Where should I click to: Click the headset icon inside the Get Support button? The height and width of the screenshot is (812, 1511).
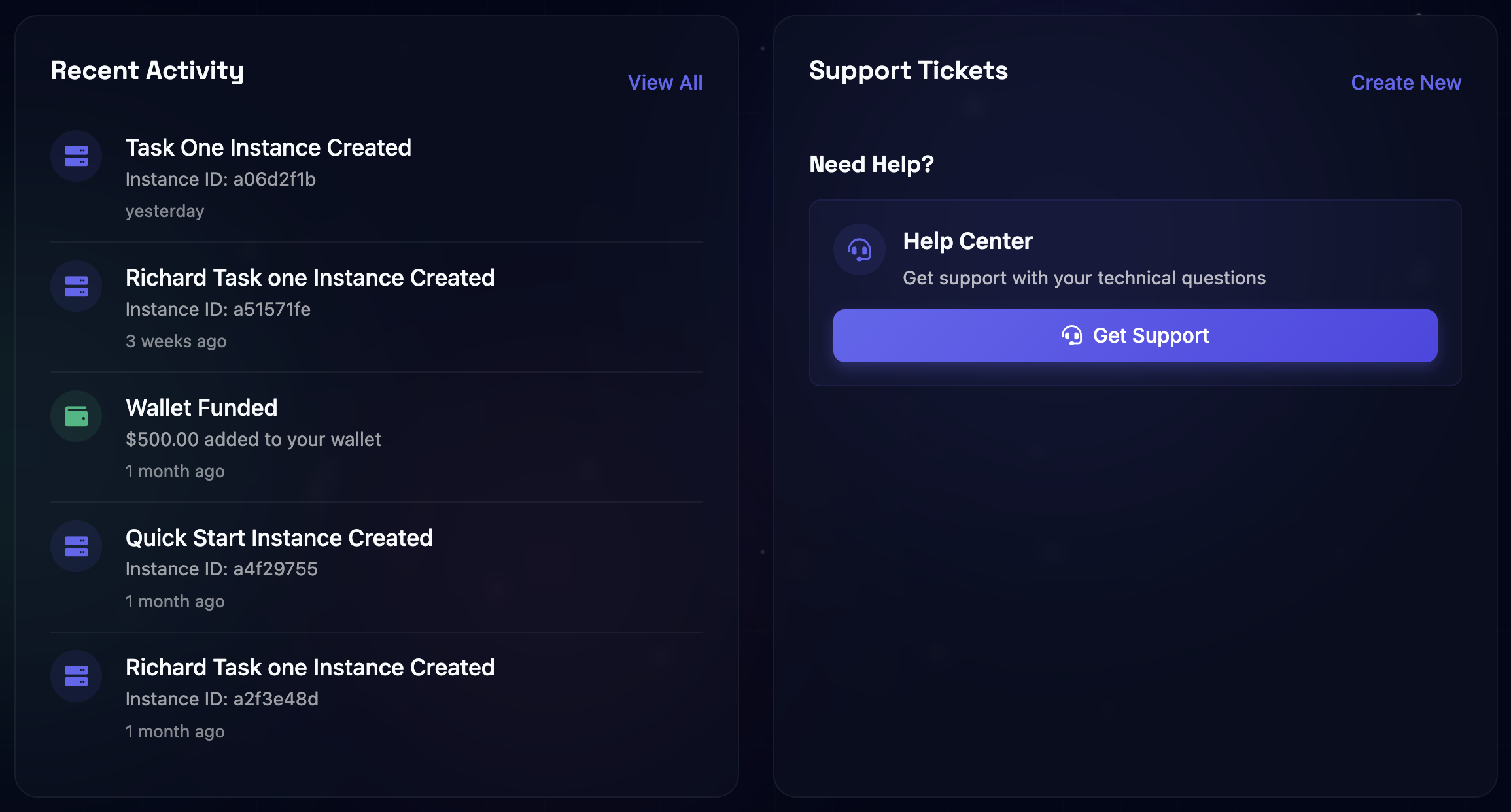coord(1072,335)
